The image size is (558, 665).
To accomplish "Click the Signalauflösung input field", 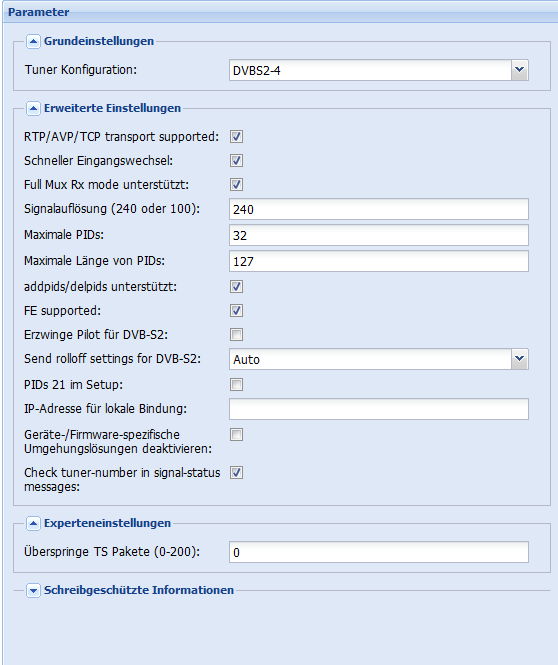I will pos(379,209).
